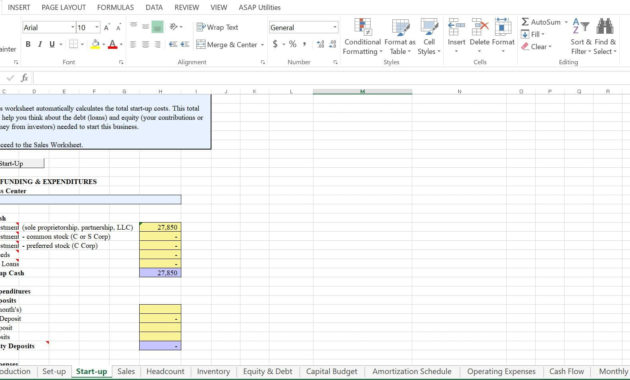Apply the yellow Fill Color

[95, 44]
